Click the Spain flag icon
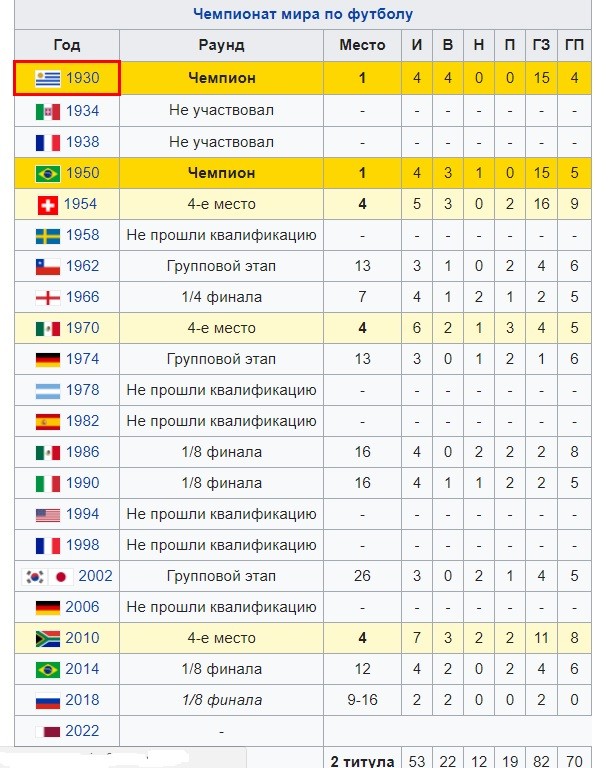Image resolution: width=608 pixels, height=768 pixels. click(47, 421)
